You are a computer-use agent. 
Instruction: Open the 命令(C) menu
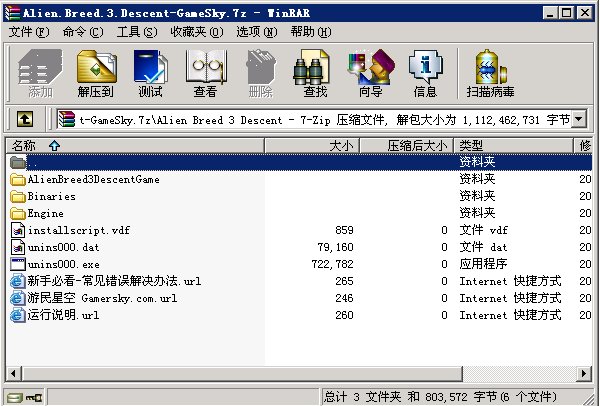tap(83, 32)
